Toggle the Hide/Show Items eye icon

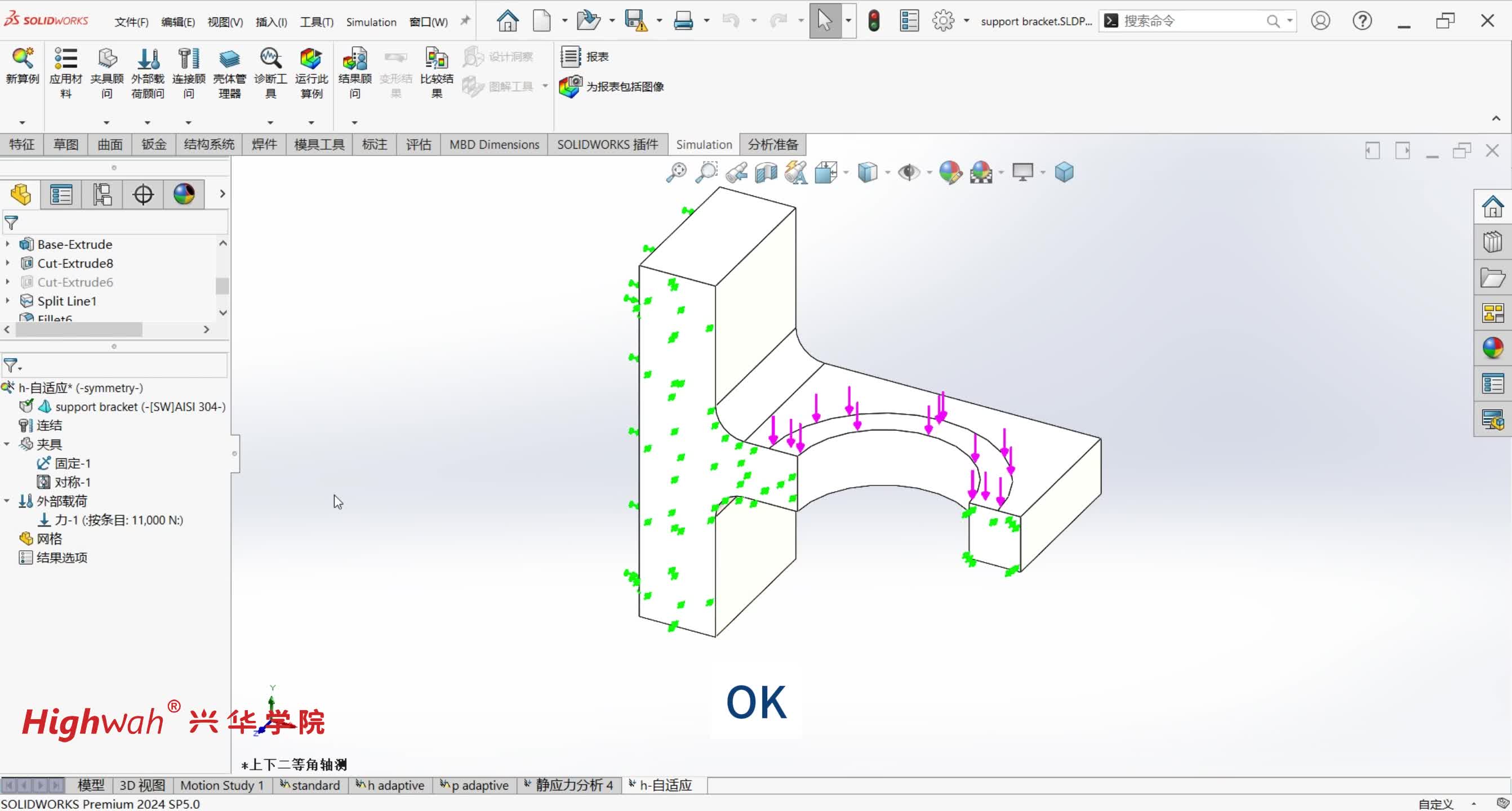(x=909, y=172)
